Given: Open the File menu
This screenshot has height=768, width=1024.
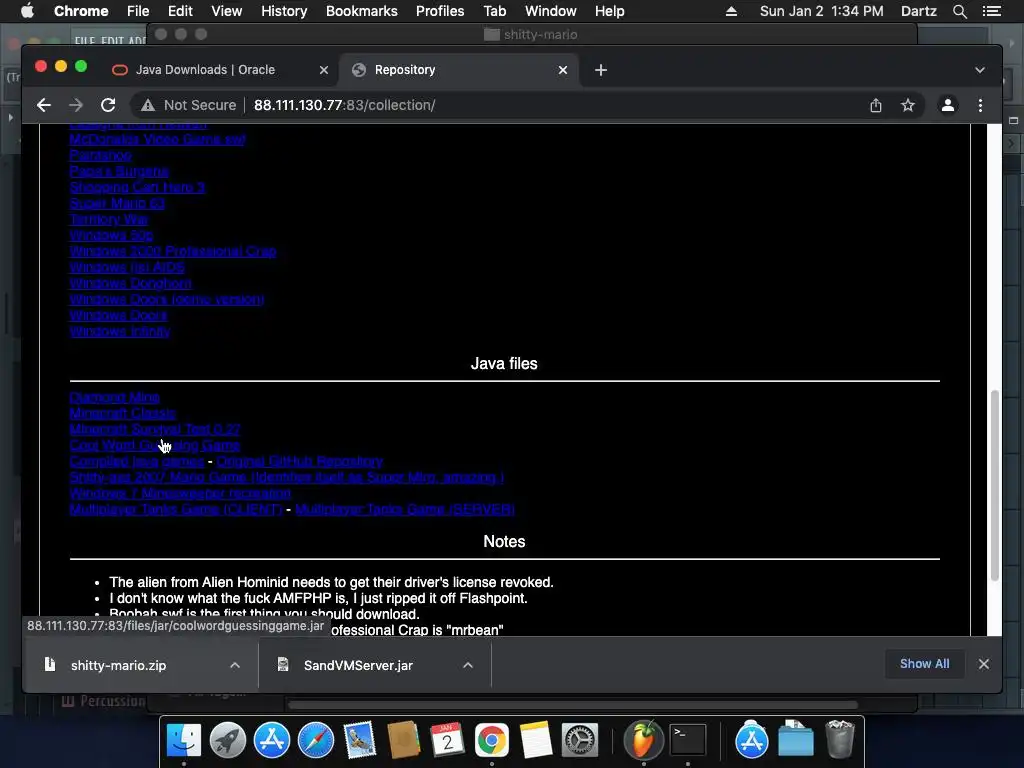Looking at the screenshot, I should pyautogui.click(x=138, y=11).
